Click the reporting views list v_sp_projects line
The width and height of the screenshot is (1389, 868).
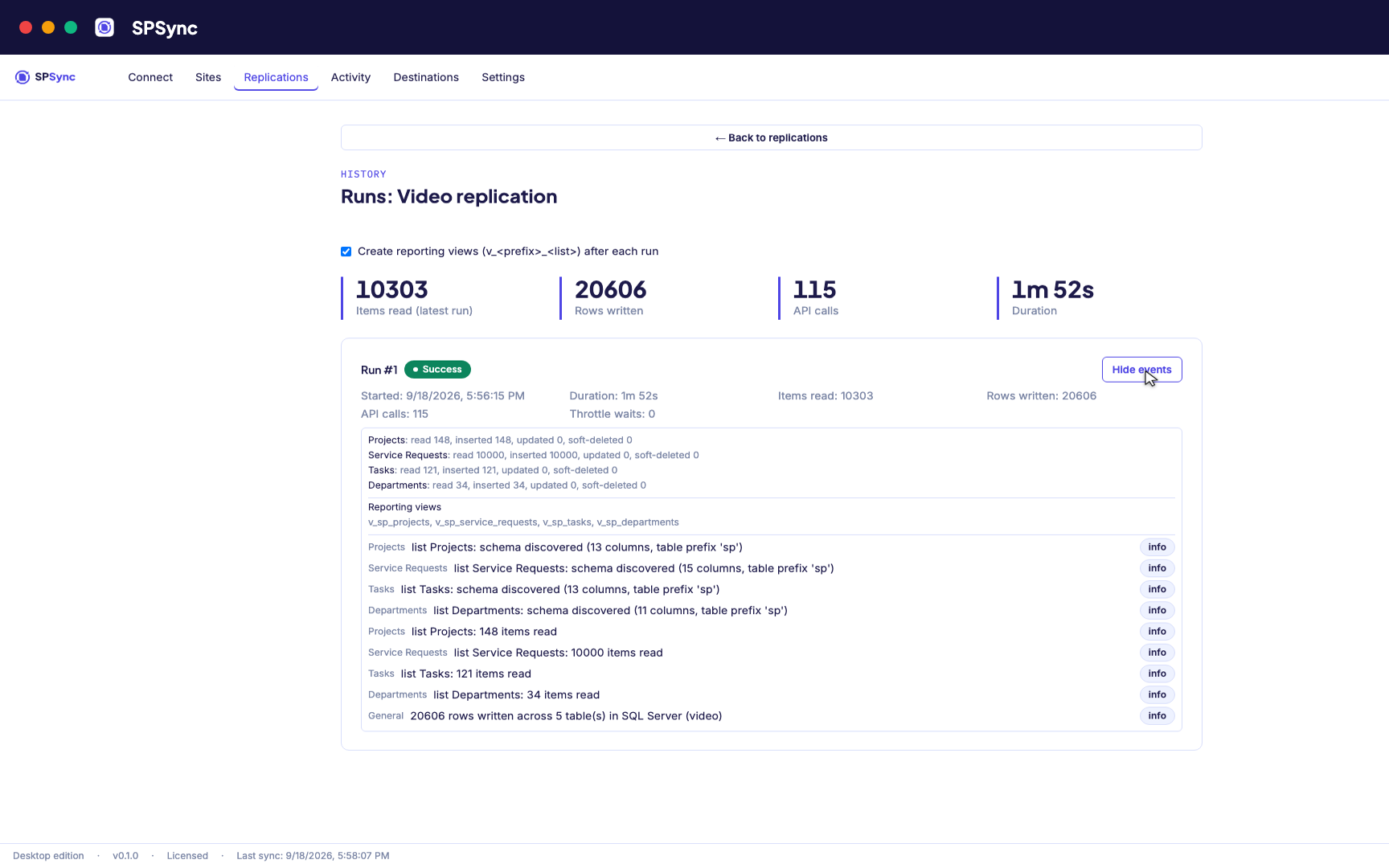pyautogui.click(x=523, y=522)
